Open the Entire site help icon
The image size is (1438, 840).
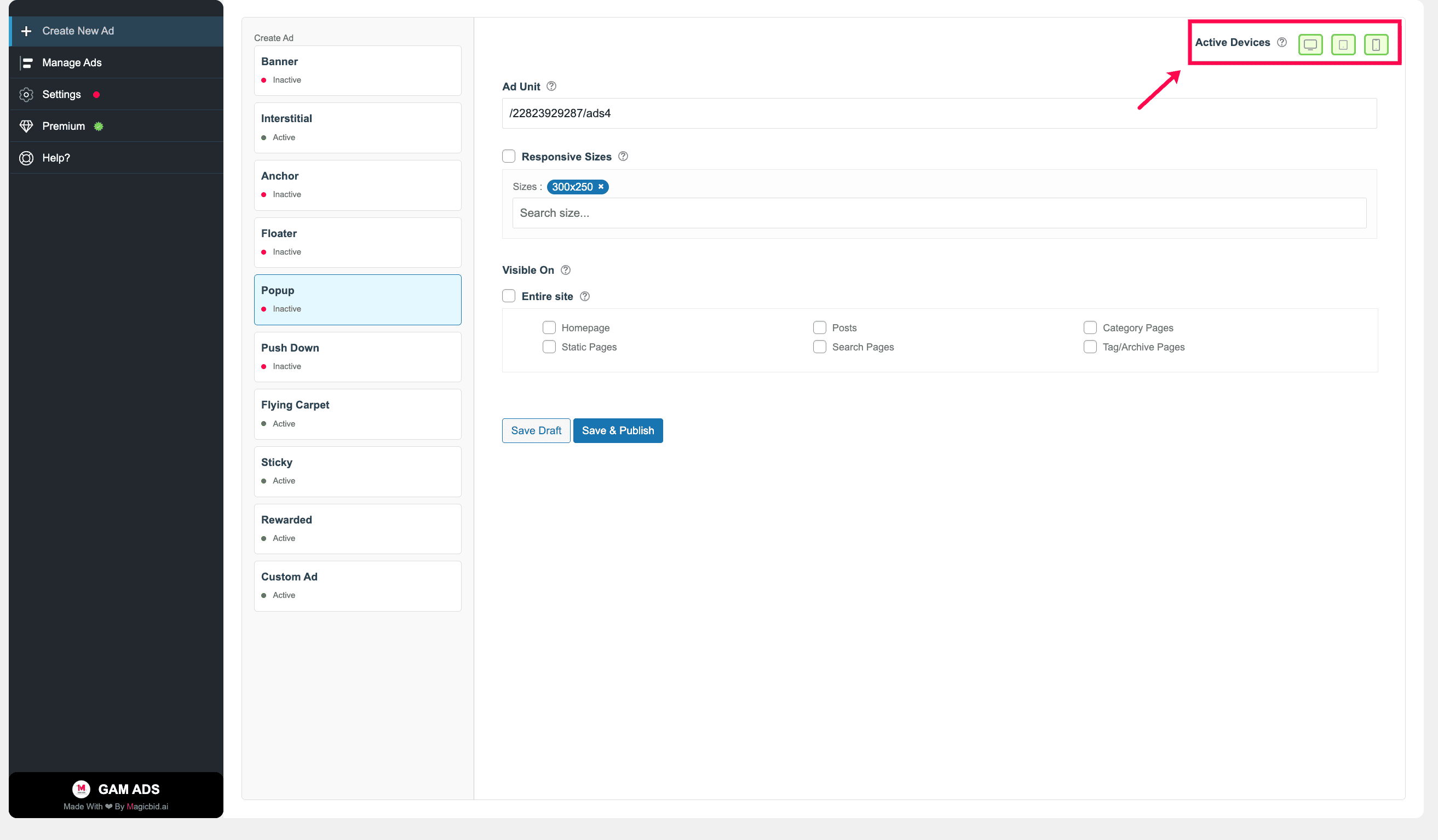(585, 296)
